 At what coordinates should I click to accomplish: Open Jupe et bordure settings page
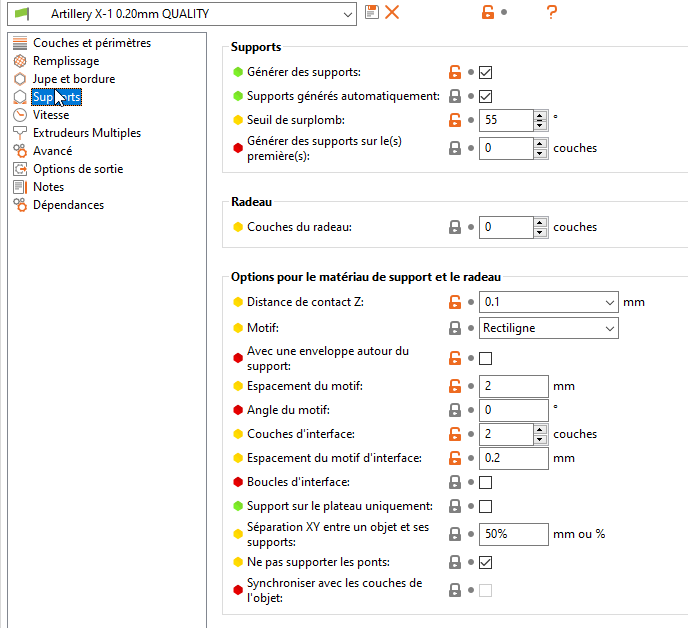coord(74,79)
